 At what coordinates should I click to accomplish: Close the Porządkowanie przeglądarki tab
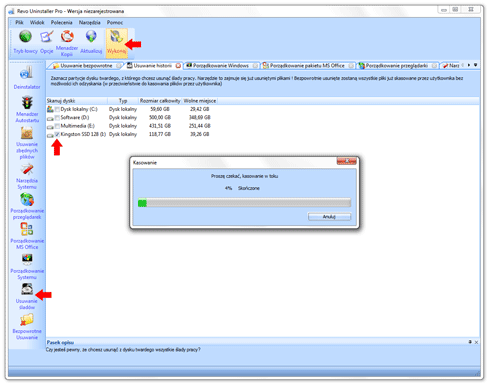point(434,66)
